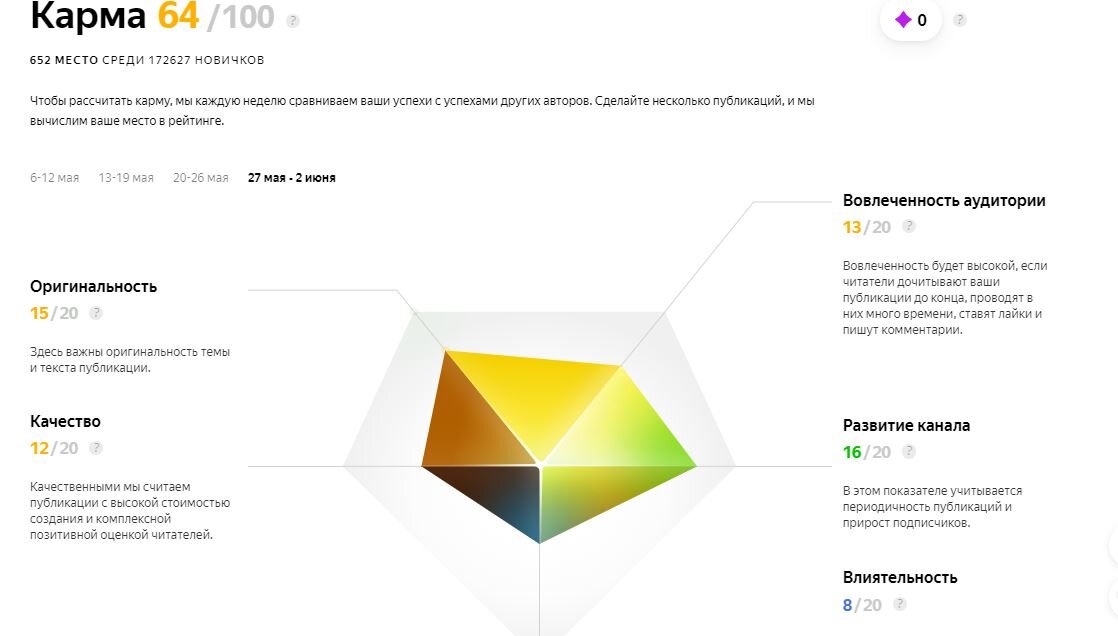Select the 6-12 мая week tab
This screenshot has height=636, width=1118.
[x=54, y=178]
